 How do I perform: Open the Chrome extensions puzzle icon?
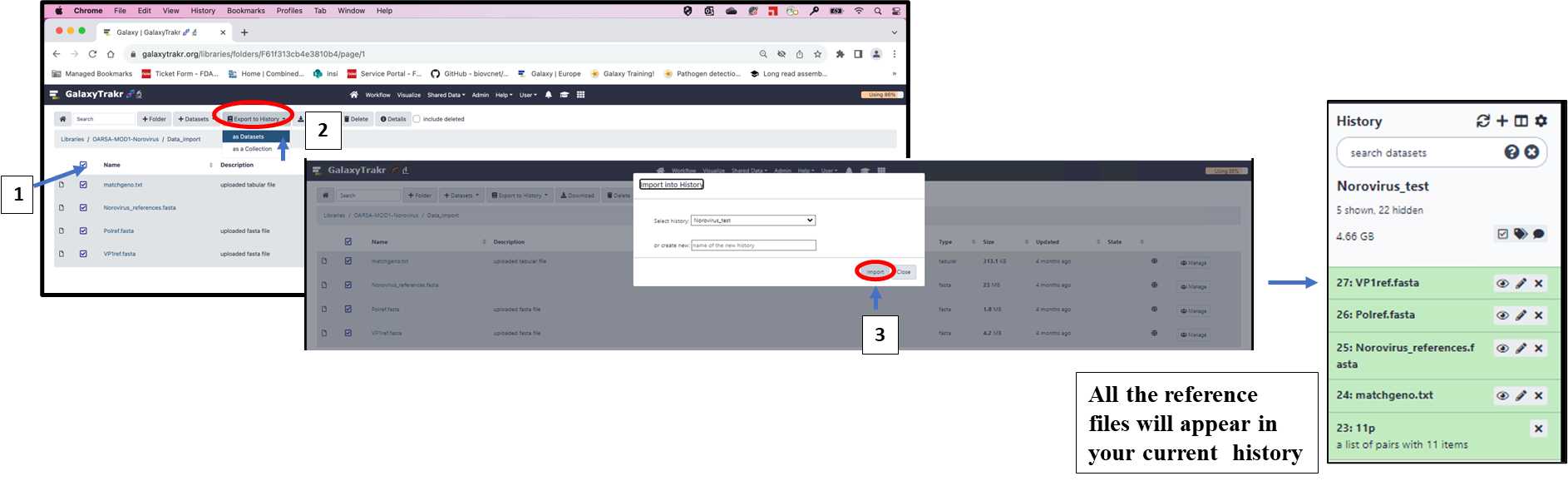click(841, 54)
